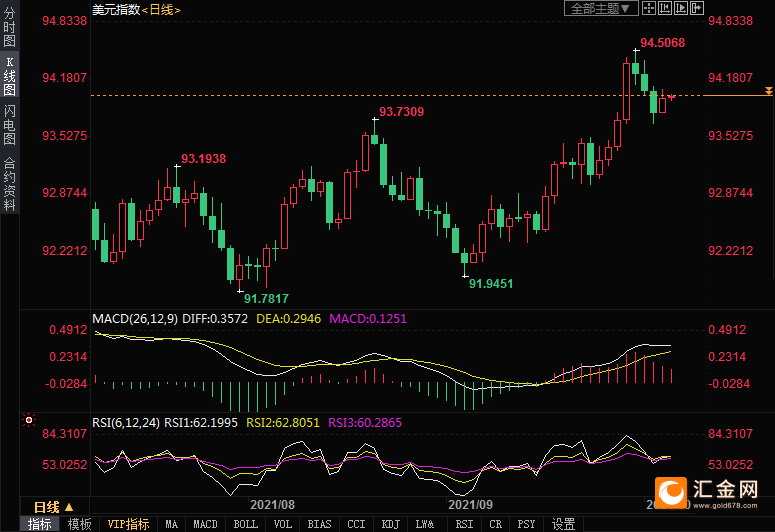This screenshot has width=775, height=532.
Task: Select the VOL indicator
Action: (283, 524)
